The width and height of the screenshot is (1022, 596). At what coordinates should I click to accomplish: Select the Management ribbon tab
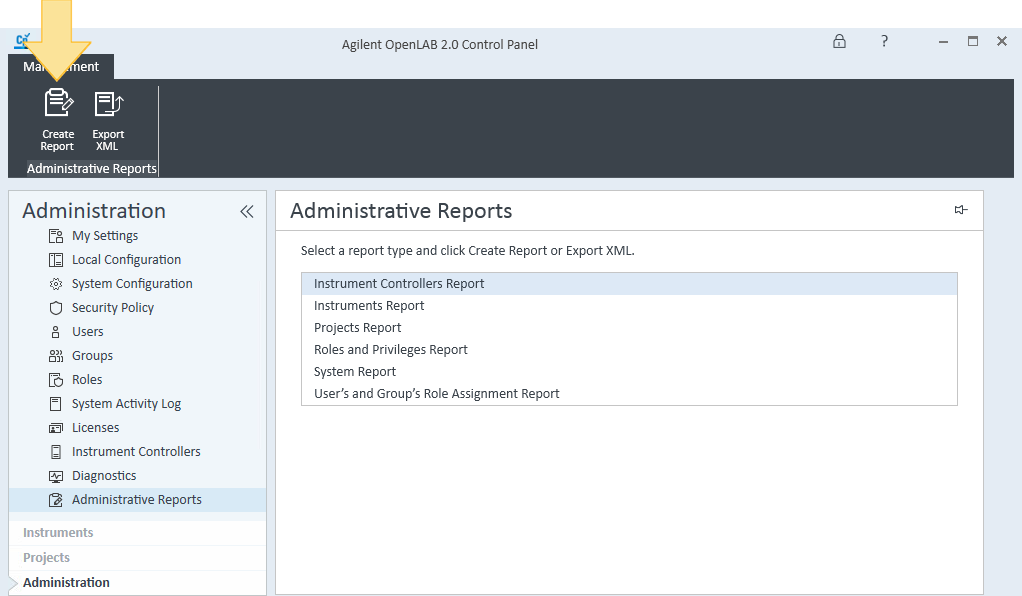61,67
